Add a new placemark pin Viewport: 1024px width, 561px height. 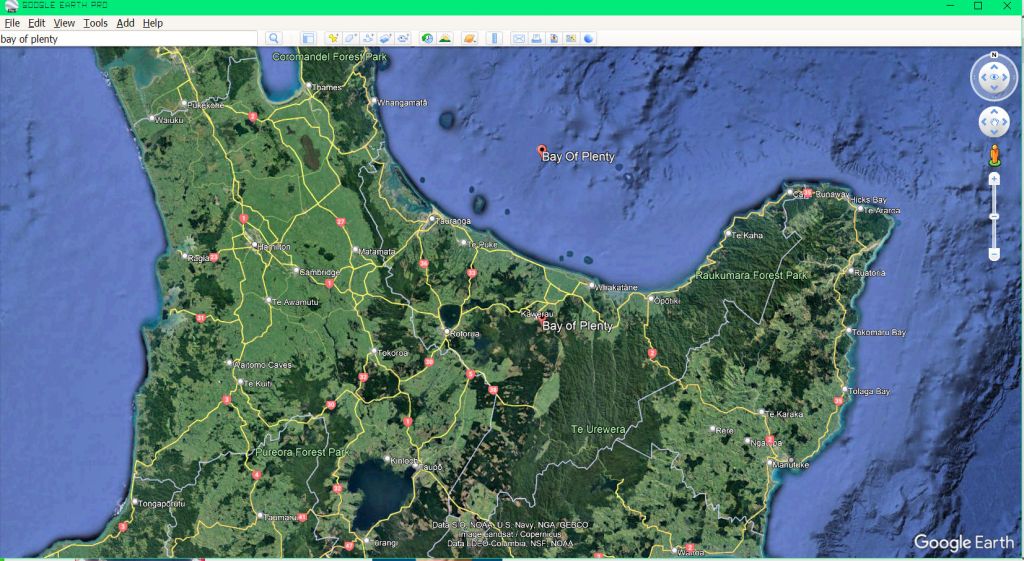point(333,38)
